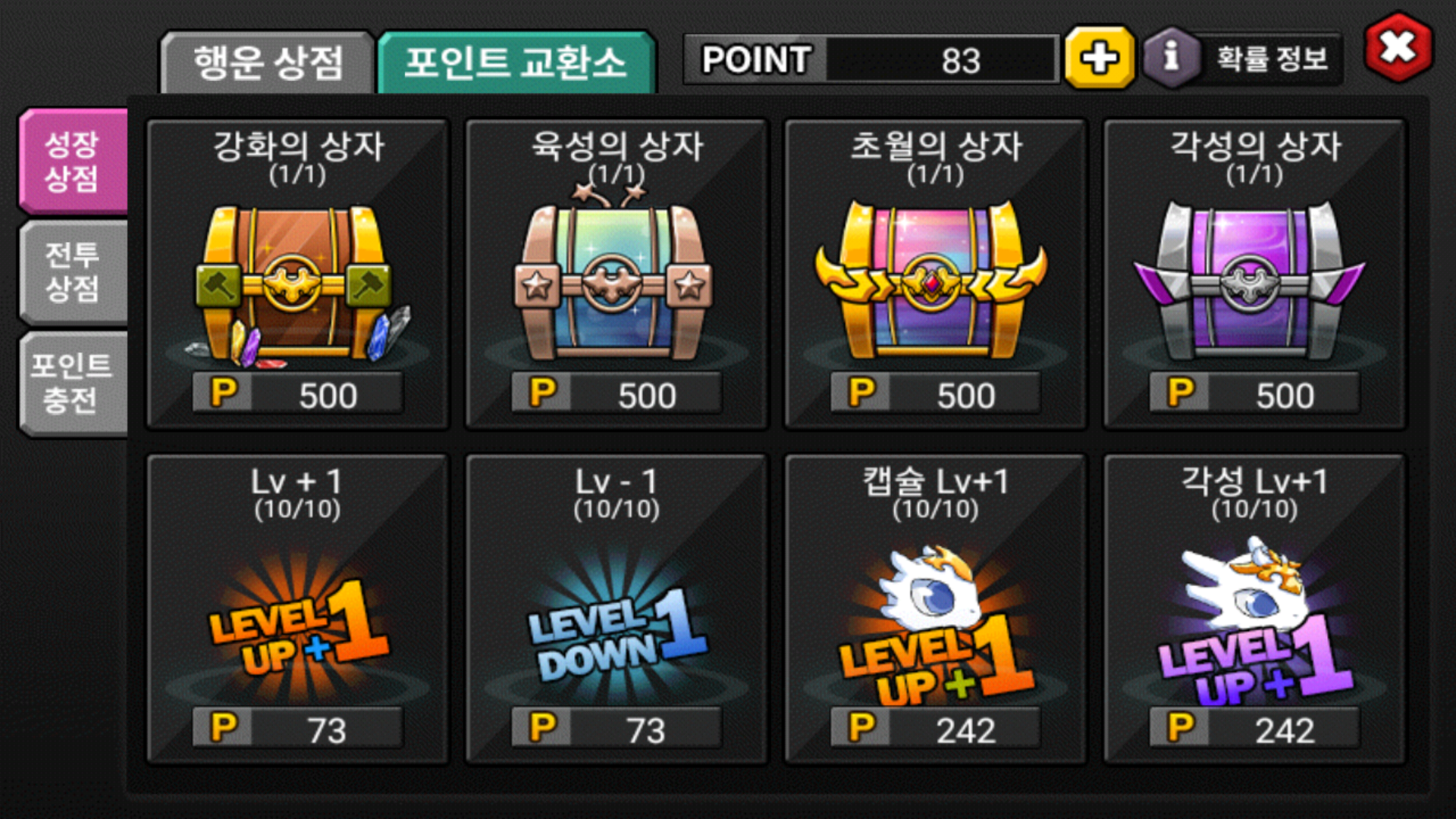
Task: Switch to the 포인트 교환소 tab
Action: 516,62
